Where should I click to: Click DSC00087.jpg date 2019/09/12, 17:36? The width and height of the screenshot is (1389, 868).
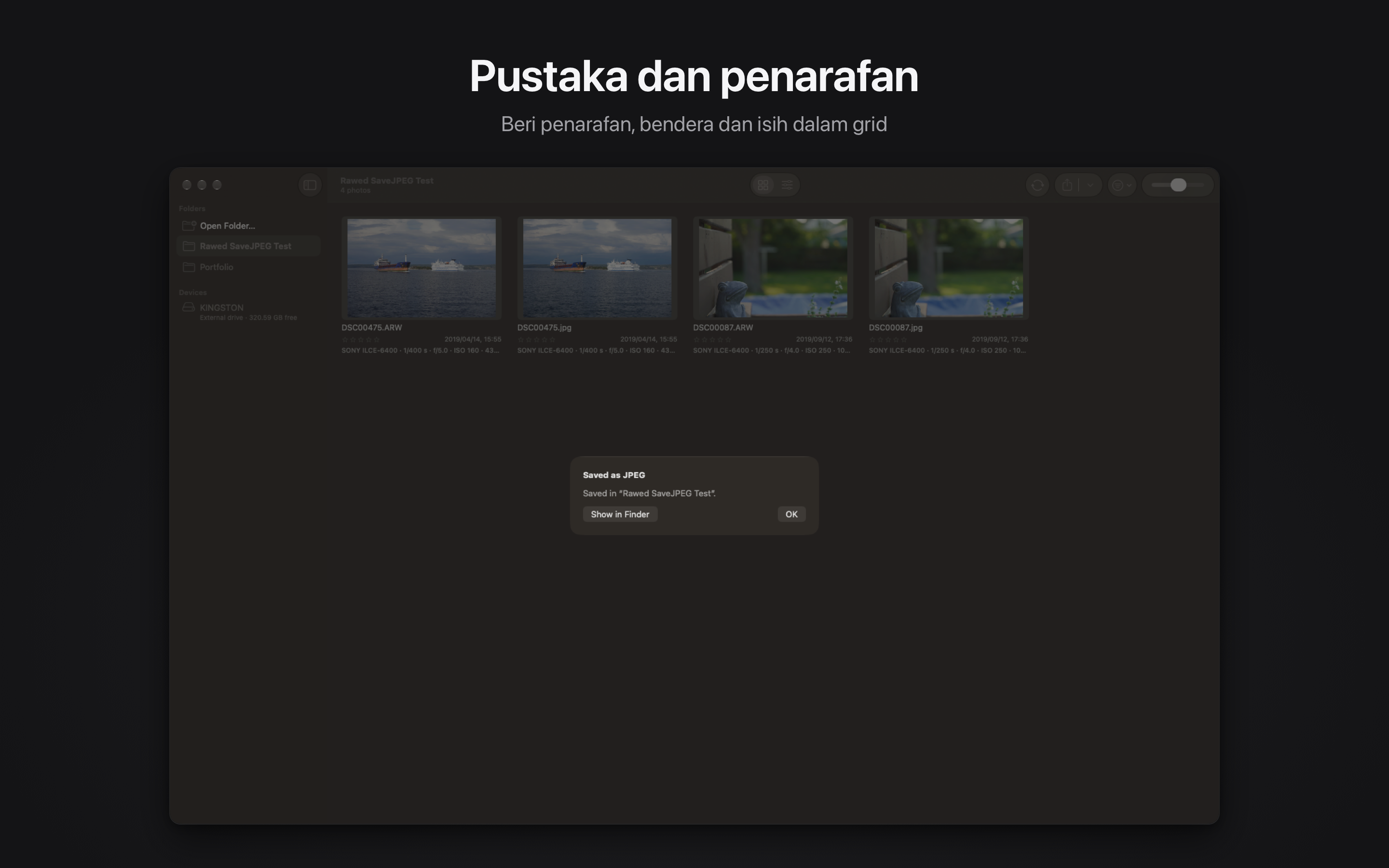(999, 339)
